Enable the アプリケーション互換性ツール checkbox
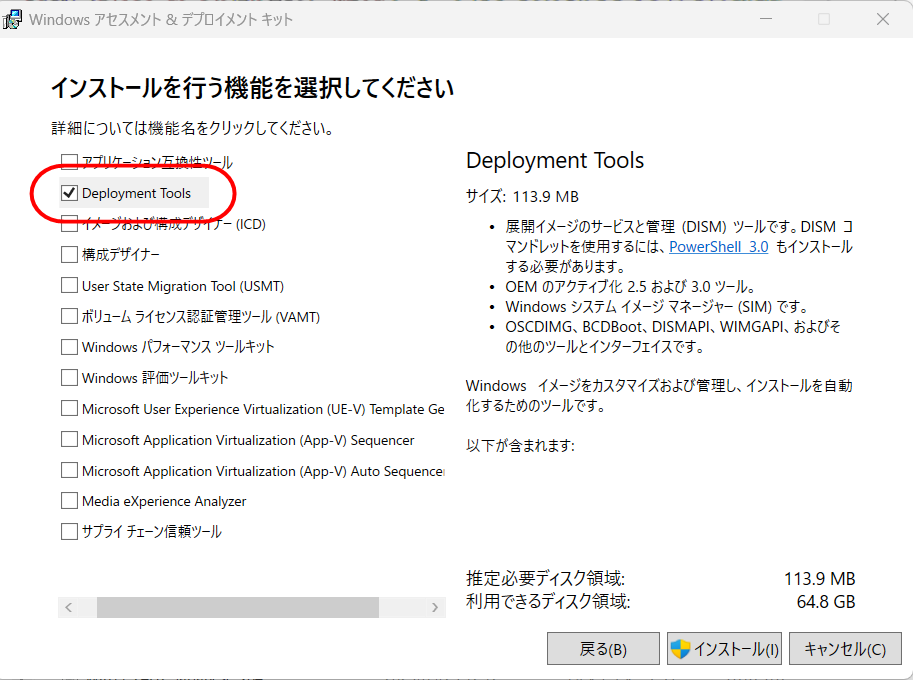This screenshot has height=680, width=913. click(x=69, y=162)
